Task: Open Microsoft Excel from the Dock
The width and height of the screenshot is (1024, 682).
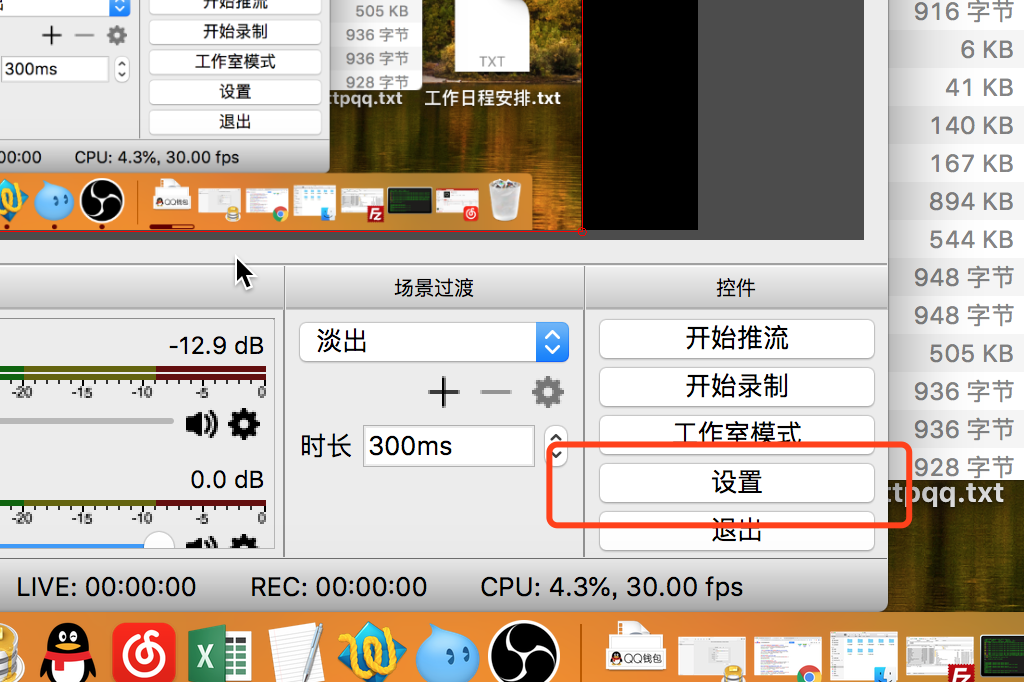Action: [x=219, y=653]
